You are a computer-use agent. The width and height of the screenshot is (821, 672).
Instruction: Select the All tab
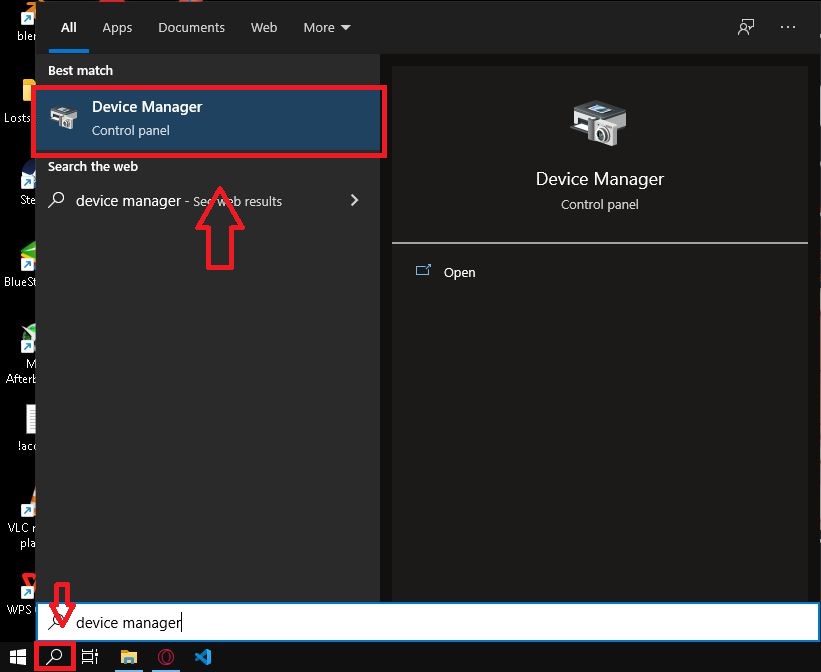click(x=68, y=27)
